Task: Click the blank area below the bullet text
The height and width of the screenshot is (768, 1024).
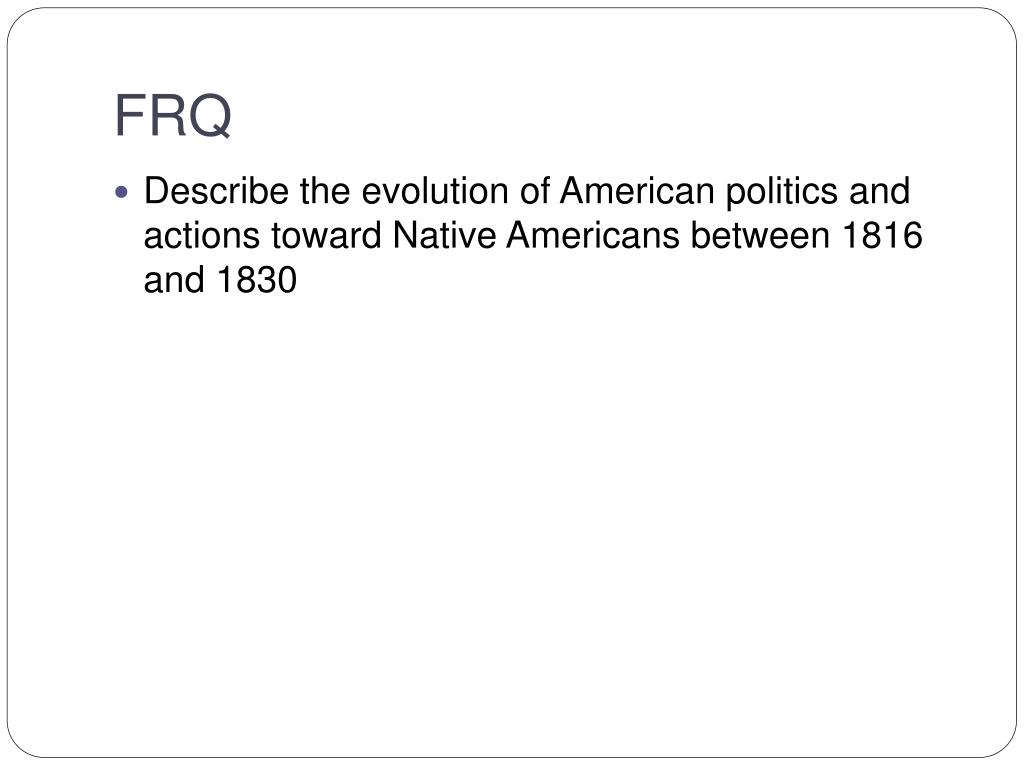Action: click(512, 509)
